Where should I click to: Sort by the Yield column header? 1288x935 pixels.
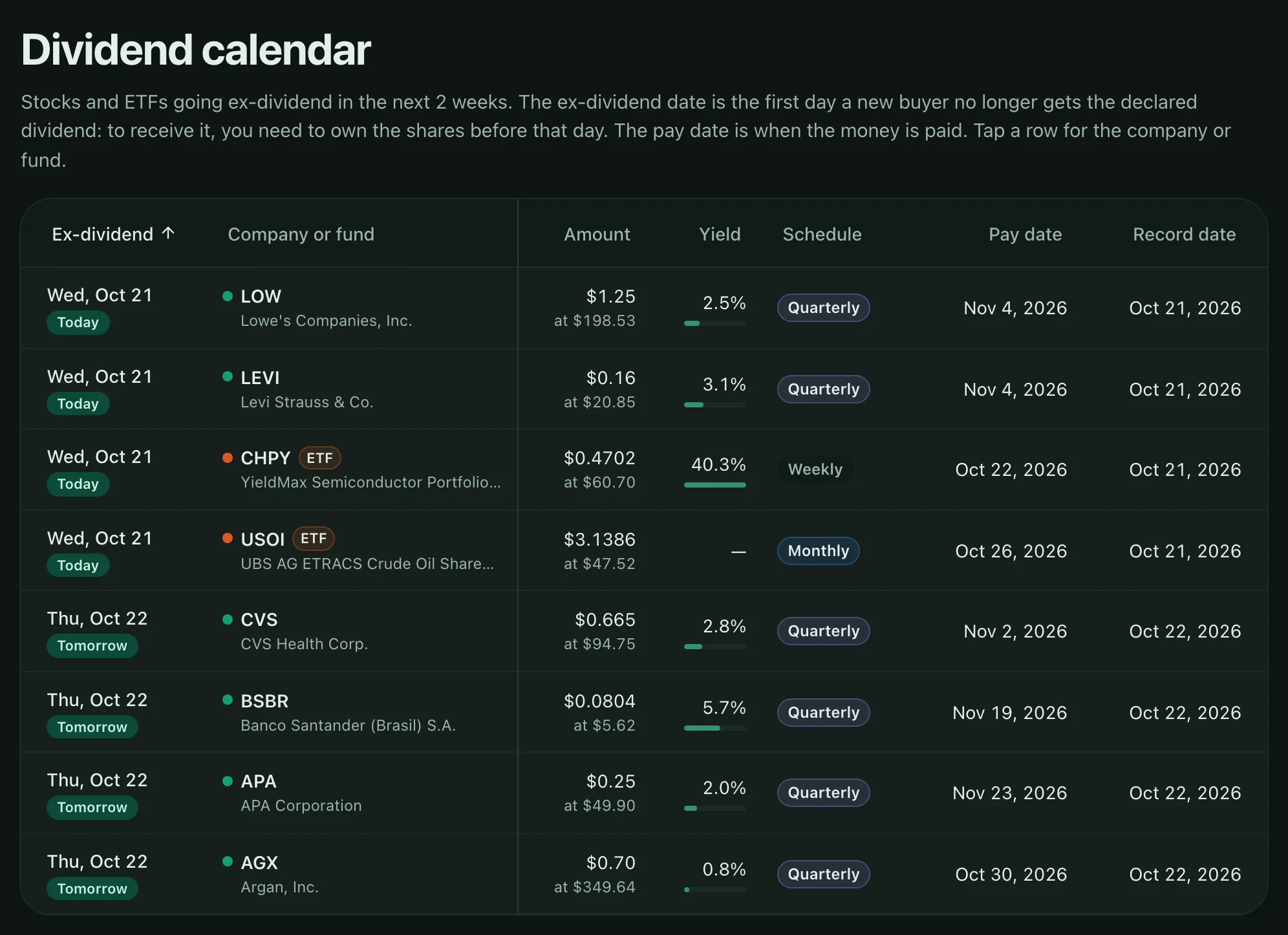tap(720, 234)
